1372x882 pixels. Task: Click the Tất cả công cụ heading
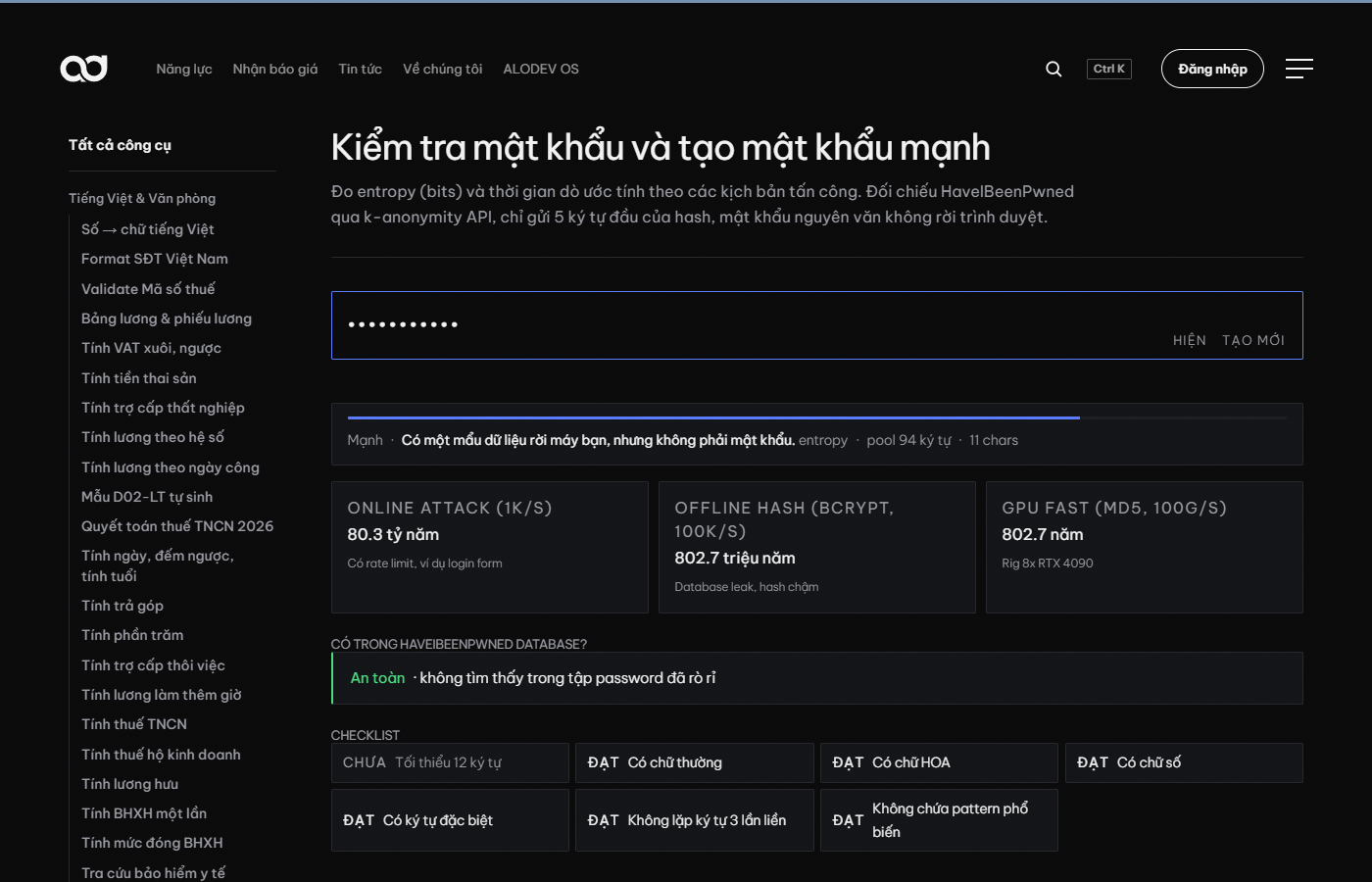120,145
